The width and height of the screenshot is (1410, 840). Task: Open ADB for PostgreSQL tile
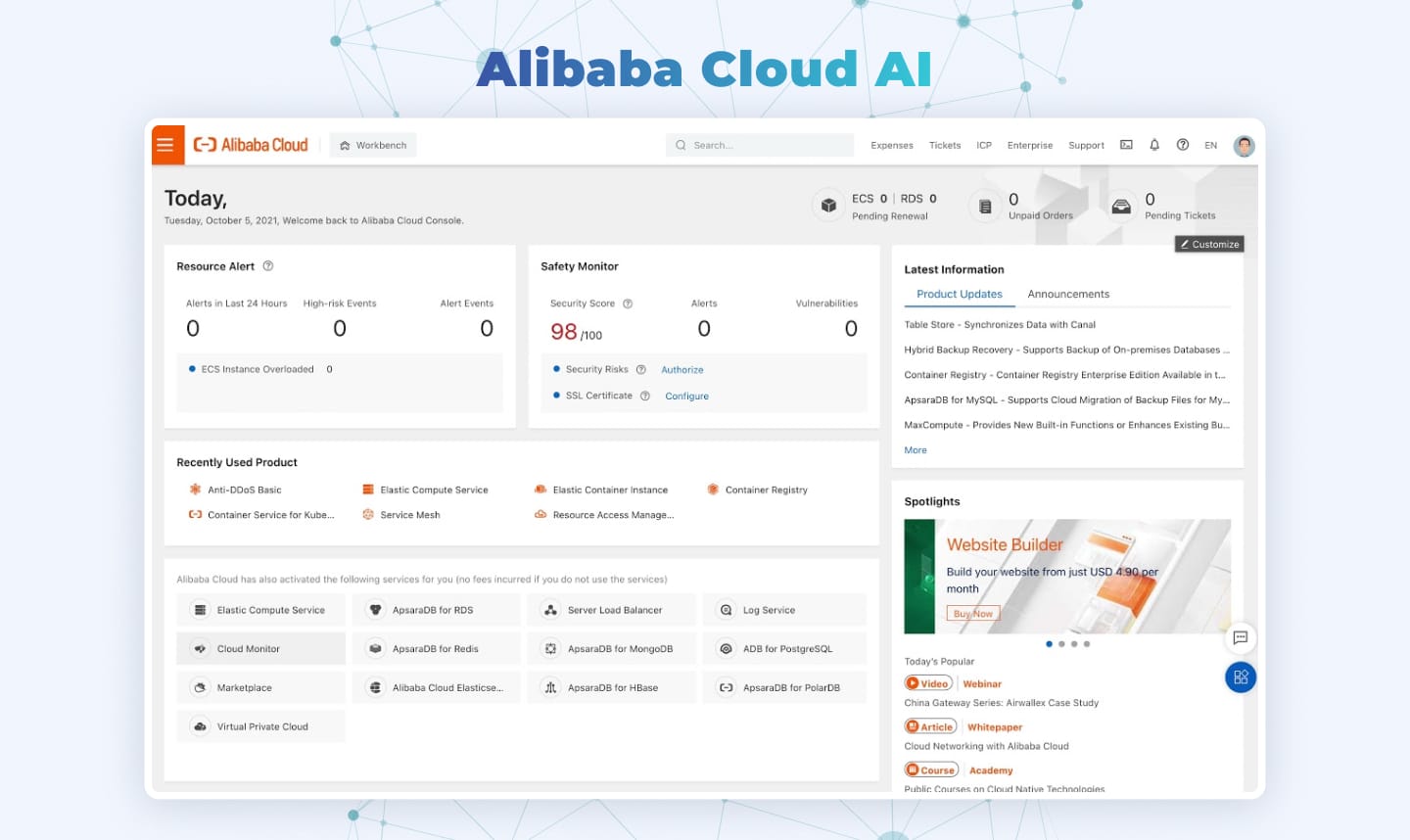point(785,648)
